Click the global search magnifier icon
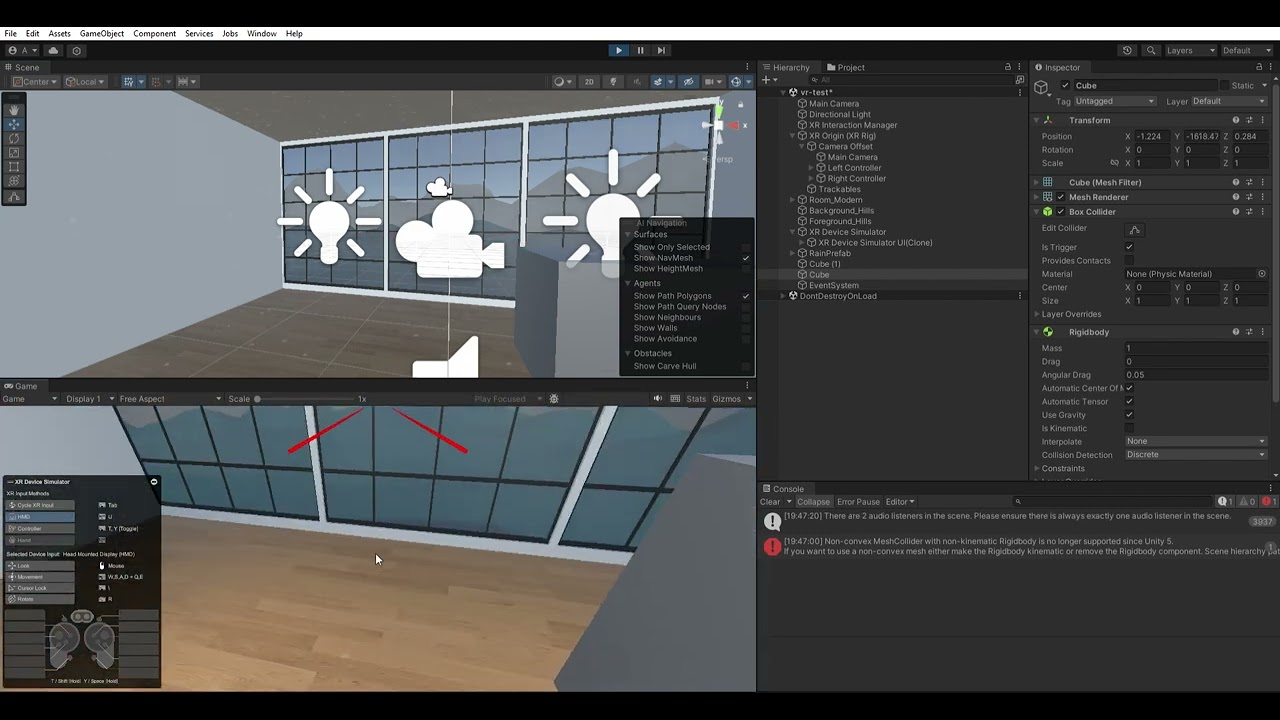Viewport: 1280px width, 720px height. [1151, 50]
